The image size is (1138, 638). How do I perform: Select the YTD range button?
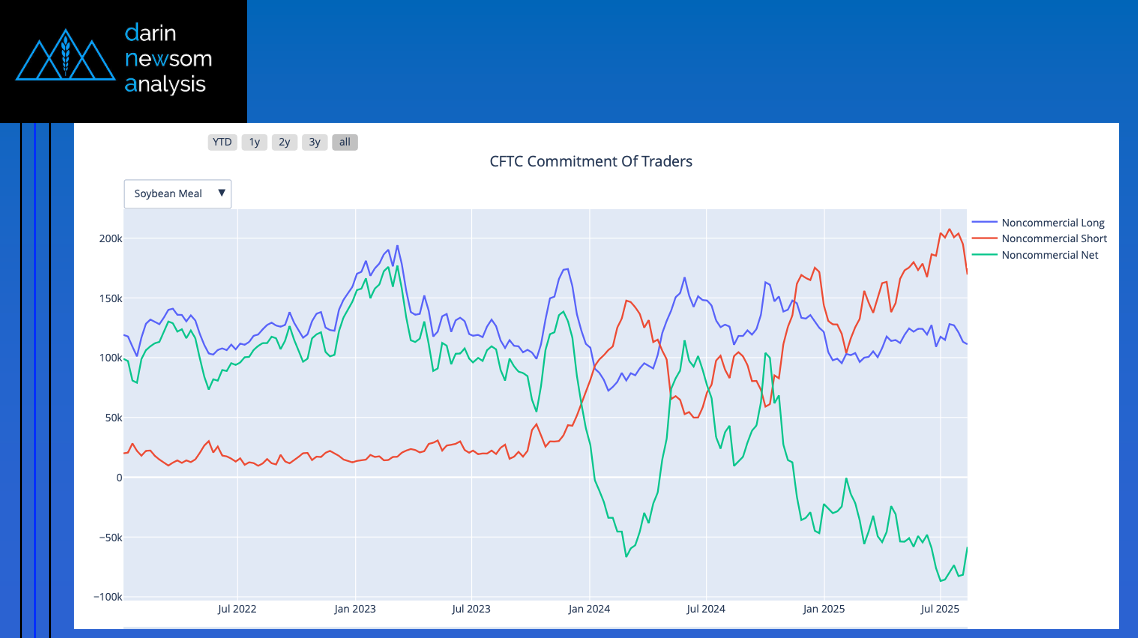tap(222, 142)
